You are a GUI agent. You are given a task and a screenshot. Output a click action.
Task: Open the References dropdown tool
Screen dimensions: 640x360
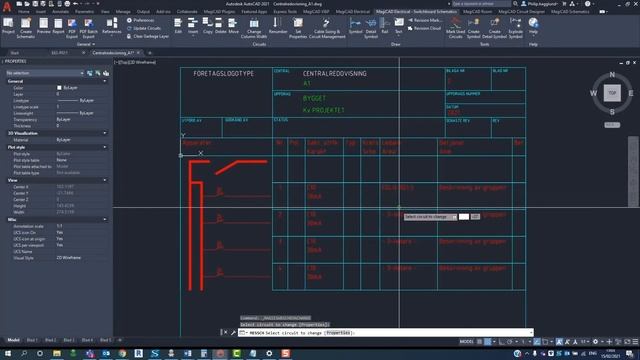(x=111, y=26)
